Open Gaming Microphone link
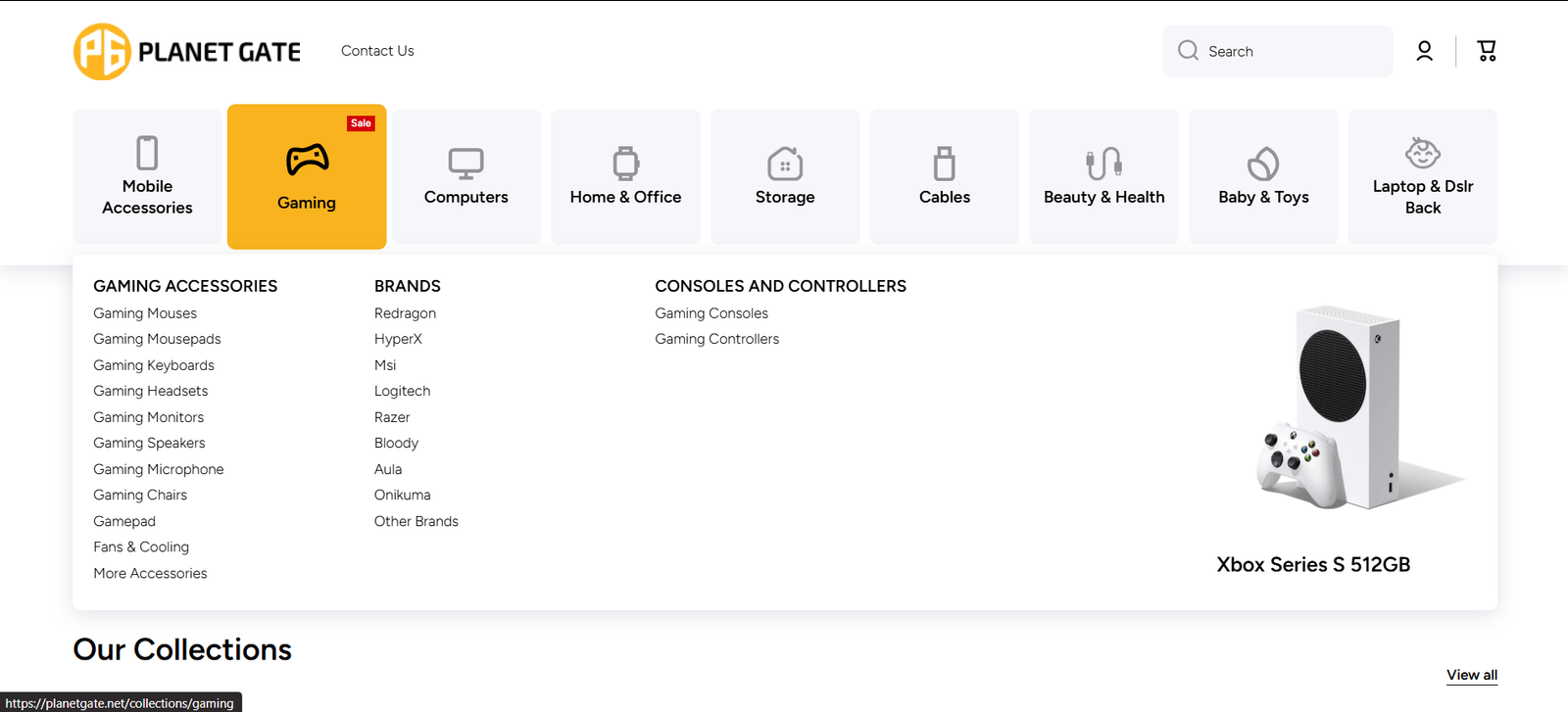Image resolution: width=1568 pixels, height=712 pixels. coord(159,469)
